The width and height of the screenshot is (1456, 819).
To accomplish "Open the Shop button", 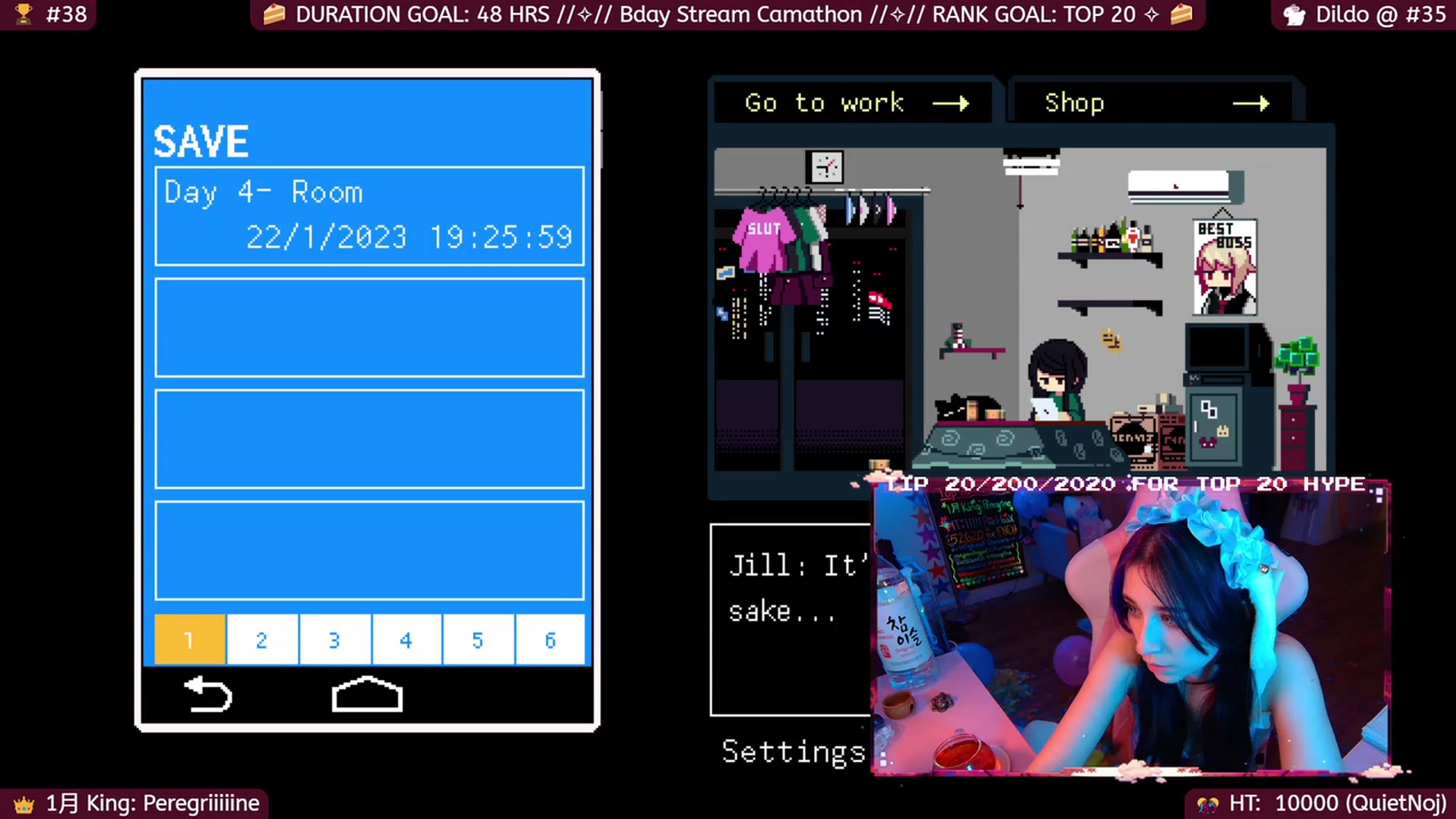I will tap(1151, 102).
